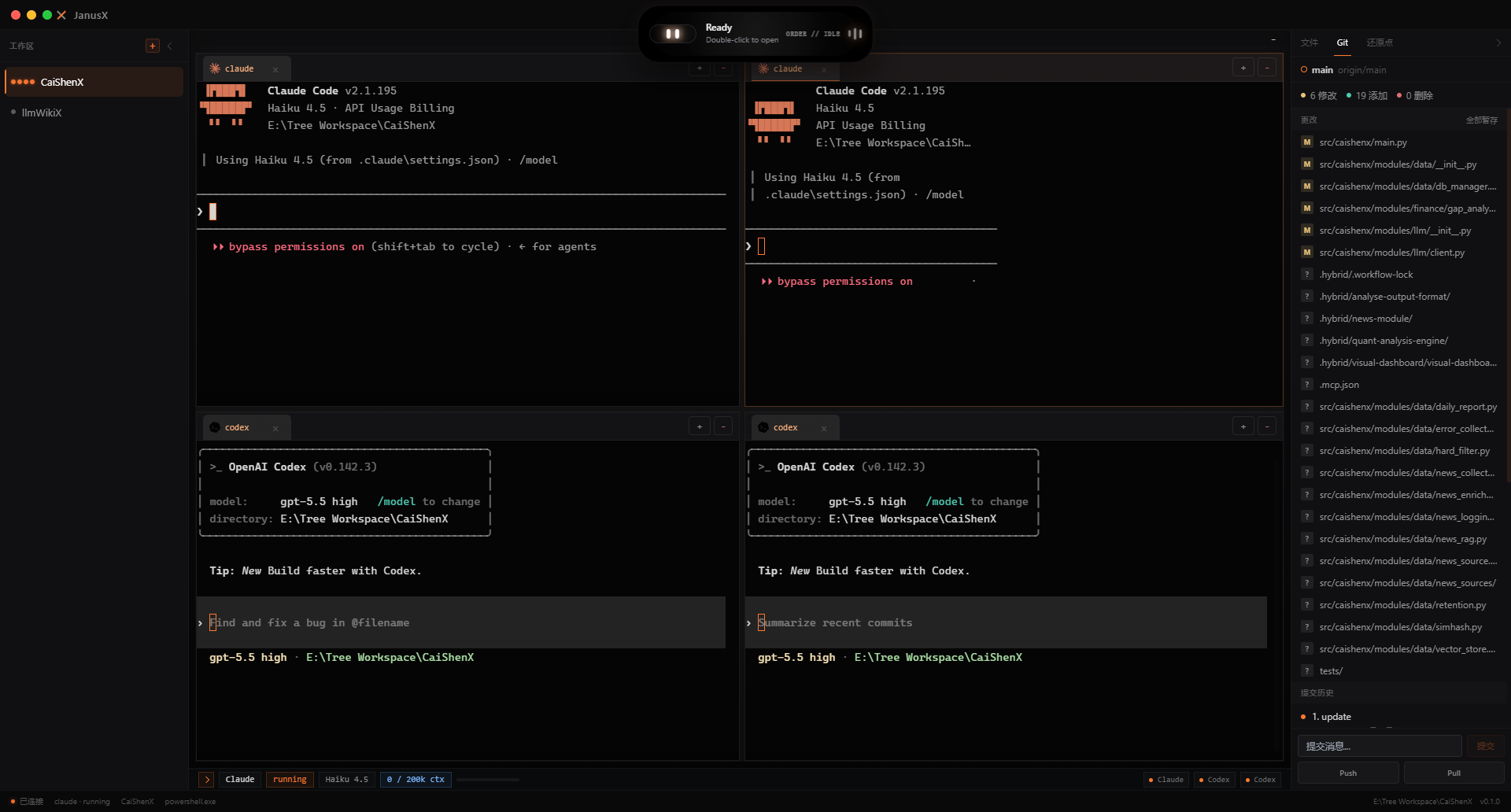Image resolution: width=1511 pixels, height=812 pixels.
Task: Remove the top-left claude pane with the minus button
Action: point(723,68)
